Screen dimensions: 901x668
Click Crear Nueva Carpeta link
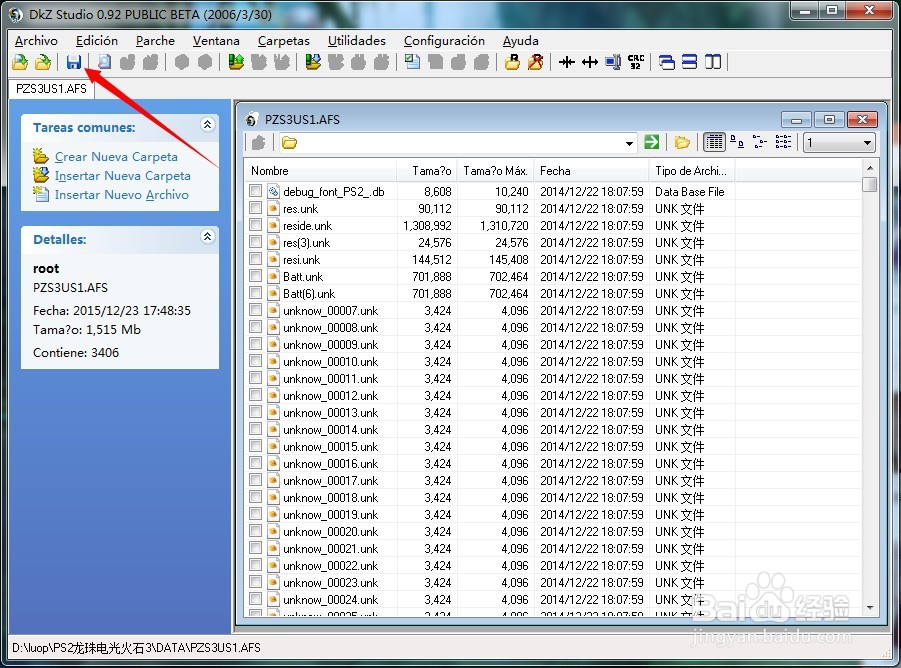pos(116,157)
